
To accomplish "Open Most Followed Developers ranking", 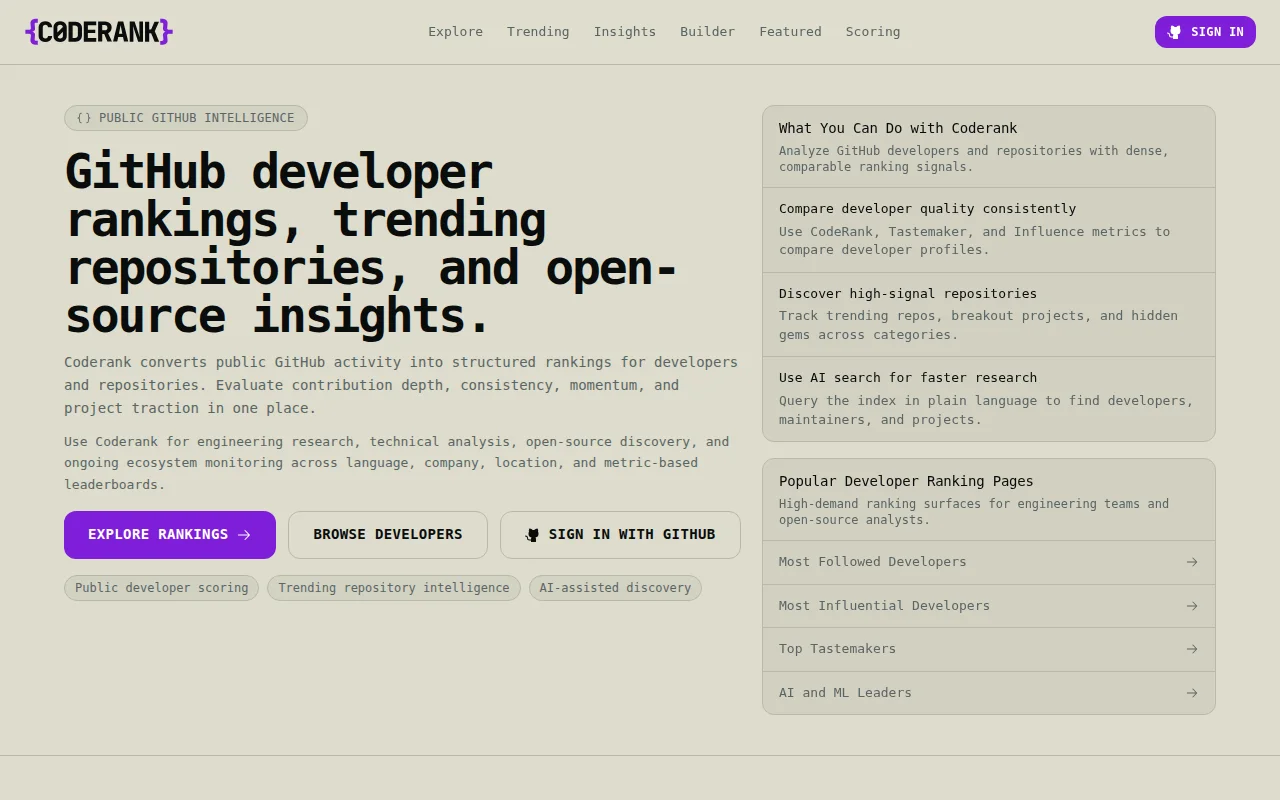I will click(989, 562).
